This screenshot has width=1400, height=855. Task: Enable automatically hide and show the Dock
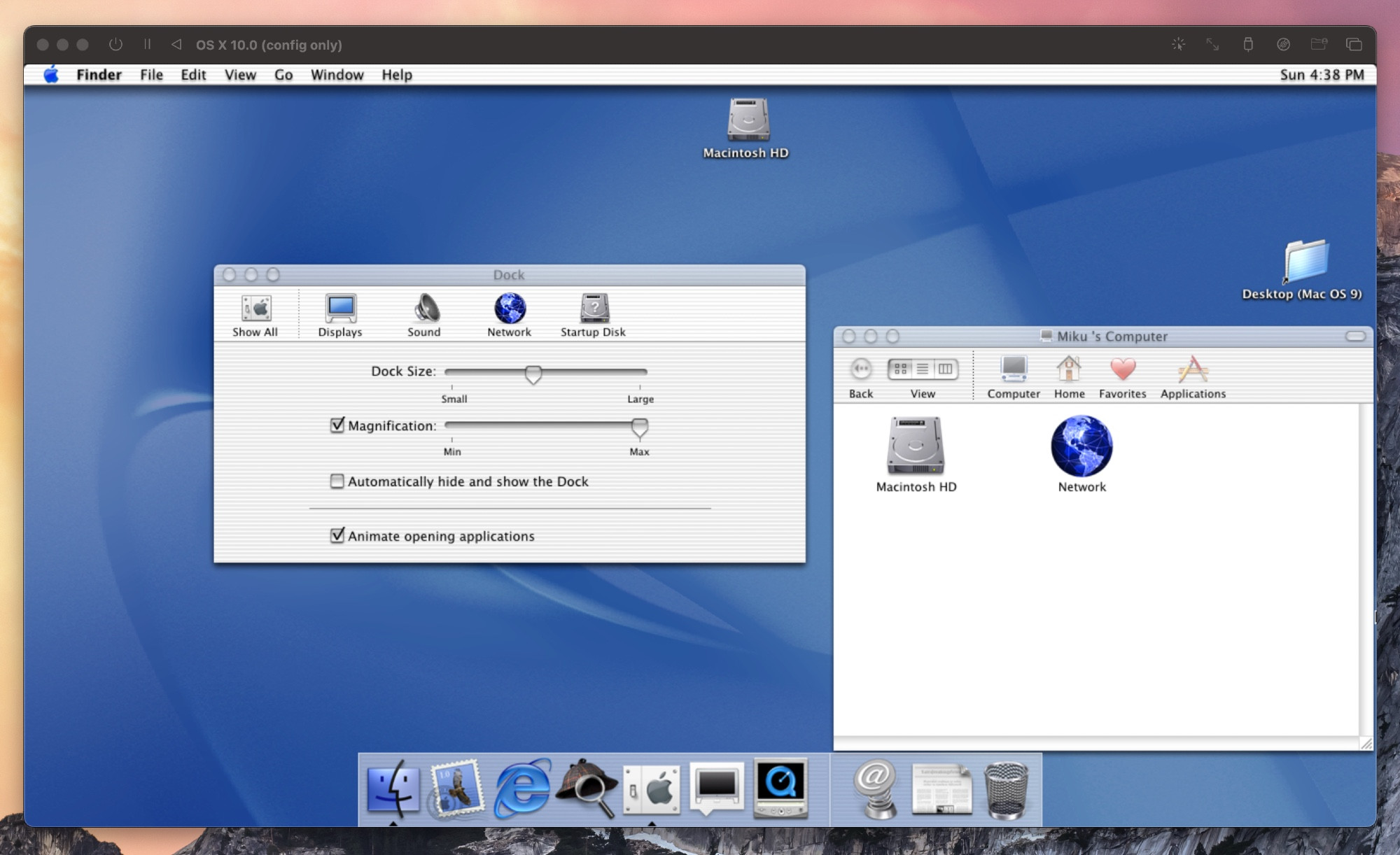click(337, 481)
